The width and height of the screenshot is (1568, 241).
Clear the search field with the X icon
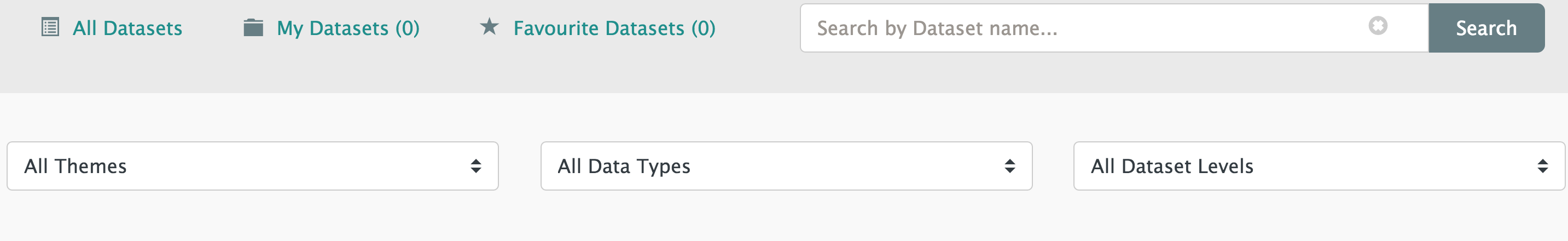pos(1378,26)
